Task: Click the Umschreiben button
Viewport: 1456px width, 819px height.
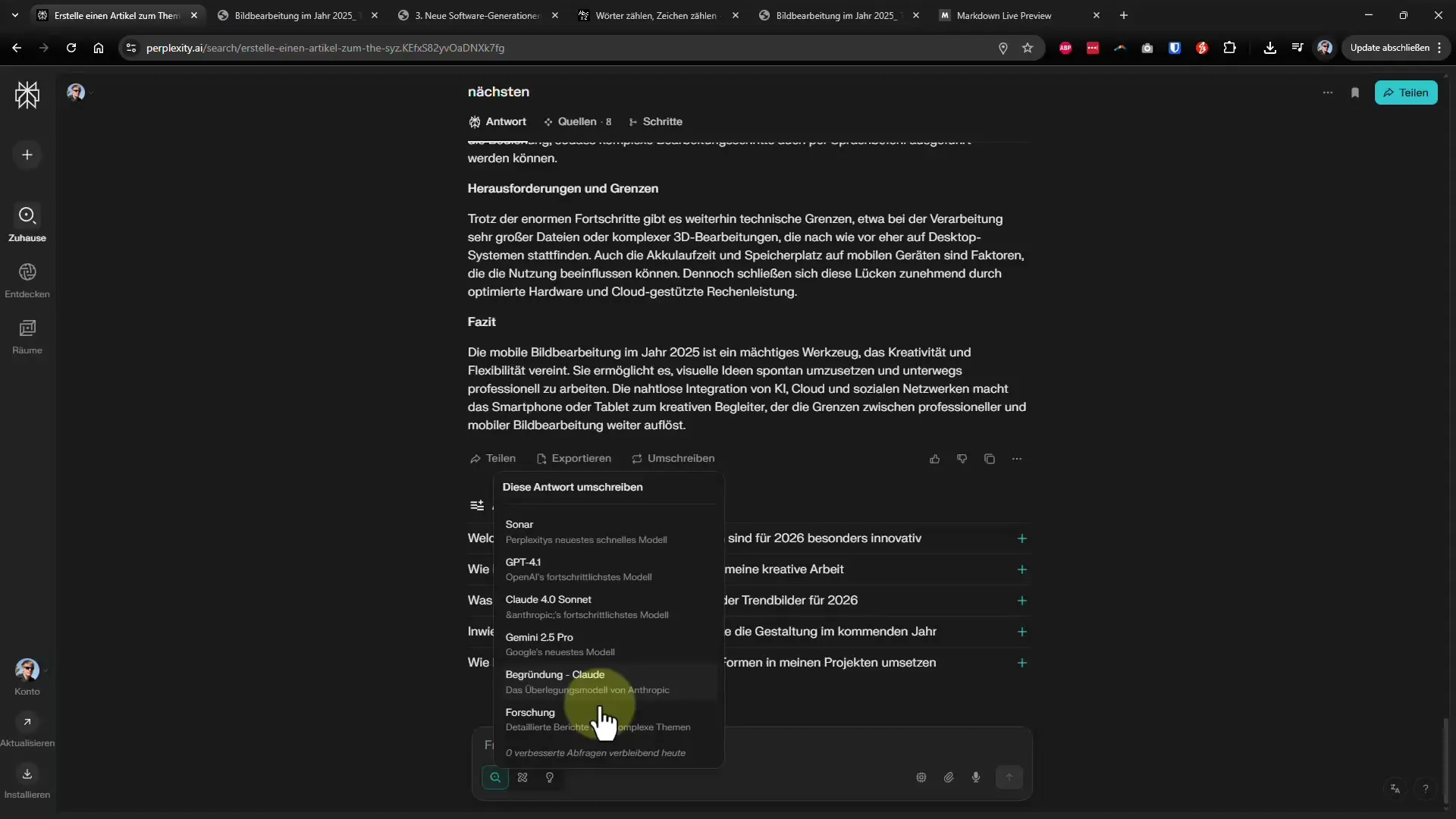Action: [673, 459]
